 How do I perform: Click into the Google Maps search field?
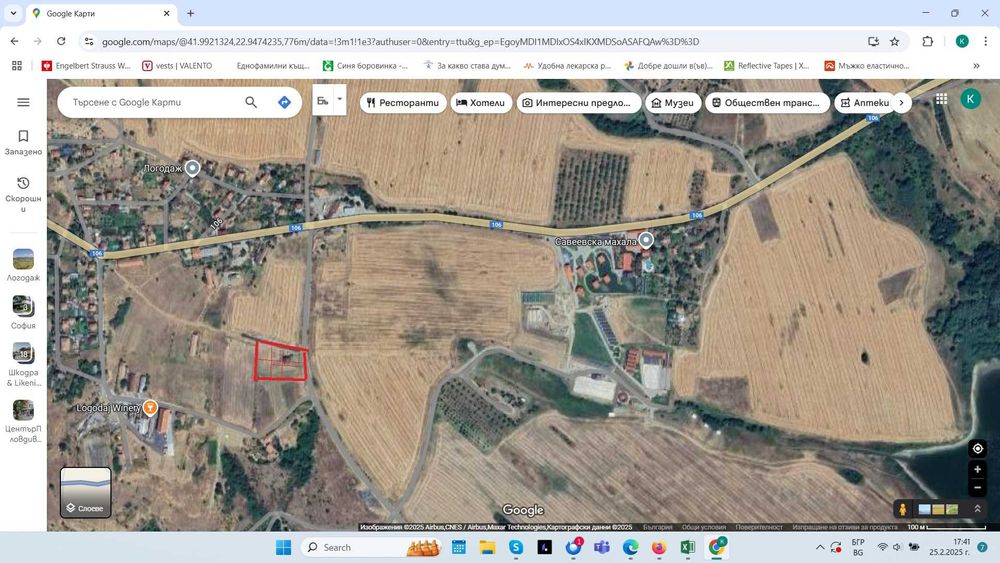tap(153, 102)
